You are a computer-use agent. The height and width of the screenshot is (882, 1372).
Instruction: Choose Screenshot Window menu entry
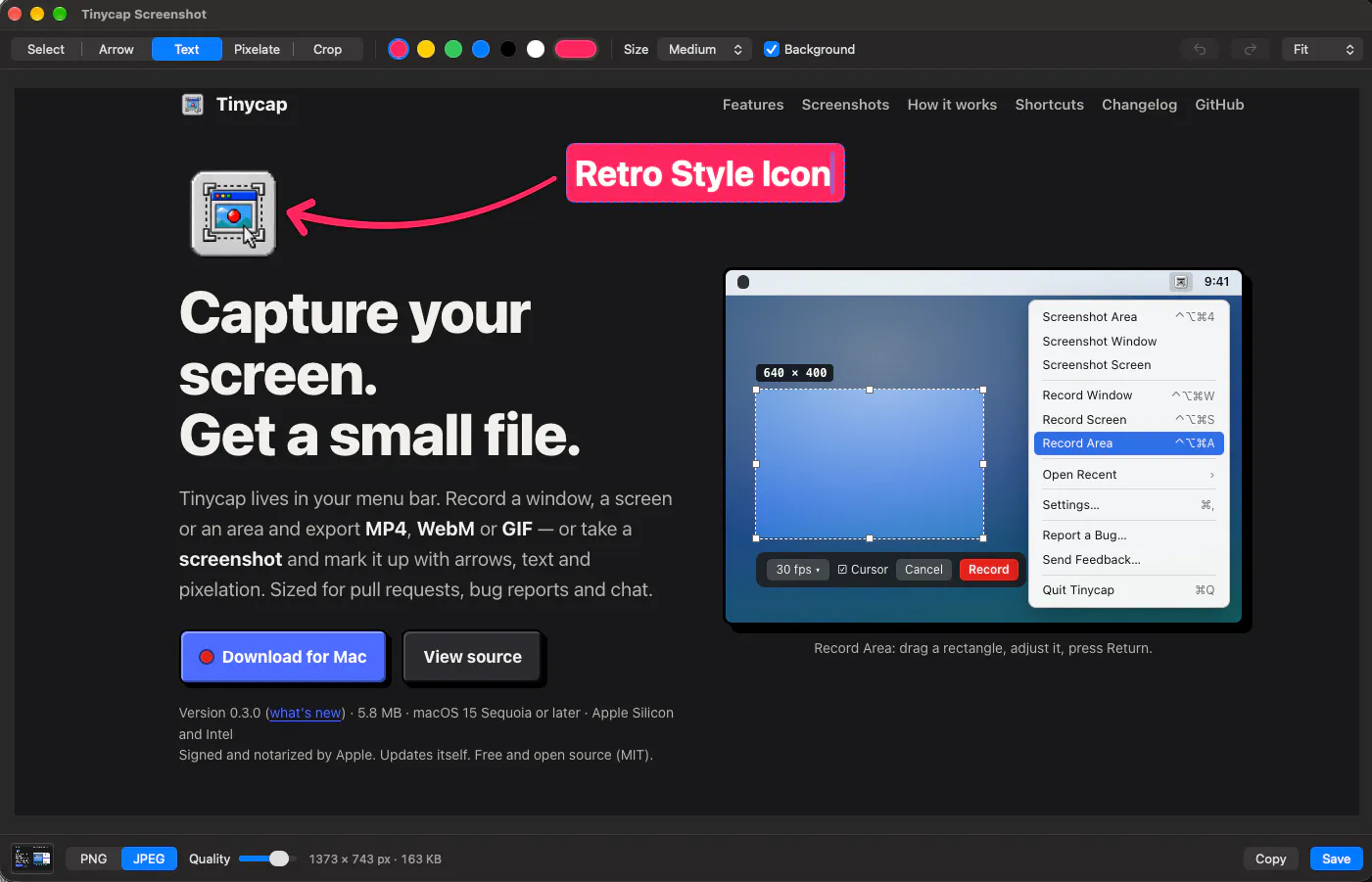tap(1128, 342)
